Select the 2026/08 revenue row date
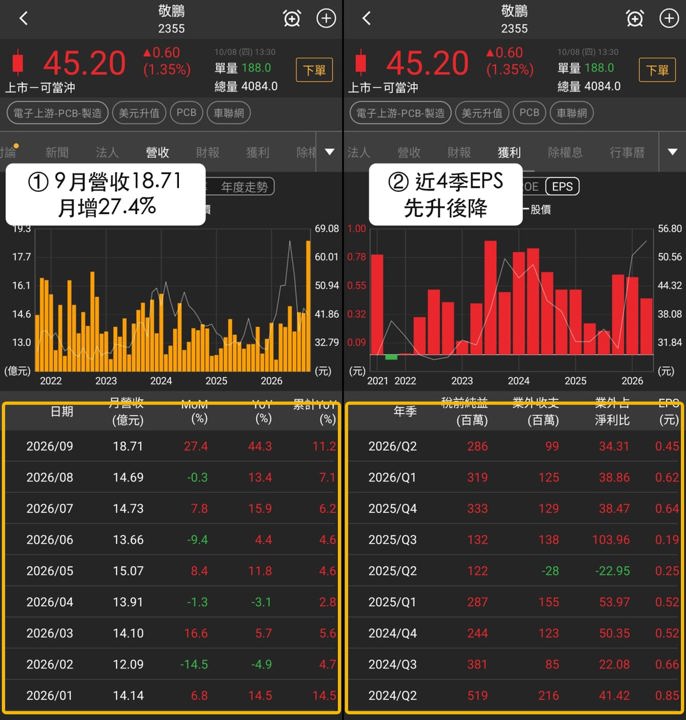The height and width of the screenshot is (720, 686). tap(50, 478)
